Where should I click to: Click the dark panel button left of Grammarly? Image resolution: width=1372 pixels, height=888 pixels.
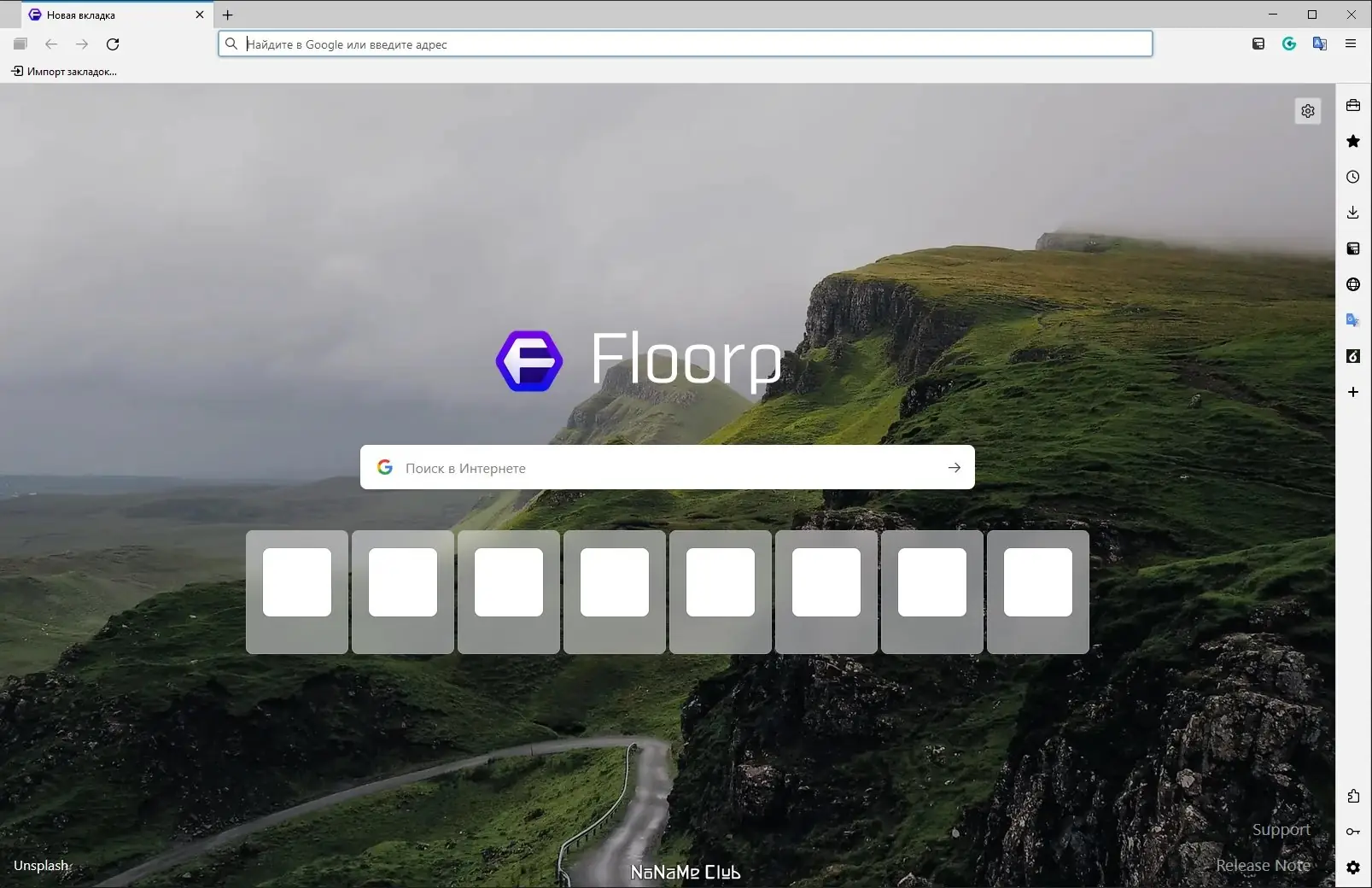tap(1258, 44)
